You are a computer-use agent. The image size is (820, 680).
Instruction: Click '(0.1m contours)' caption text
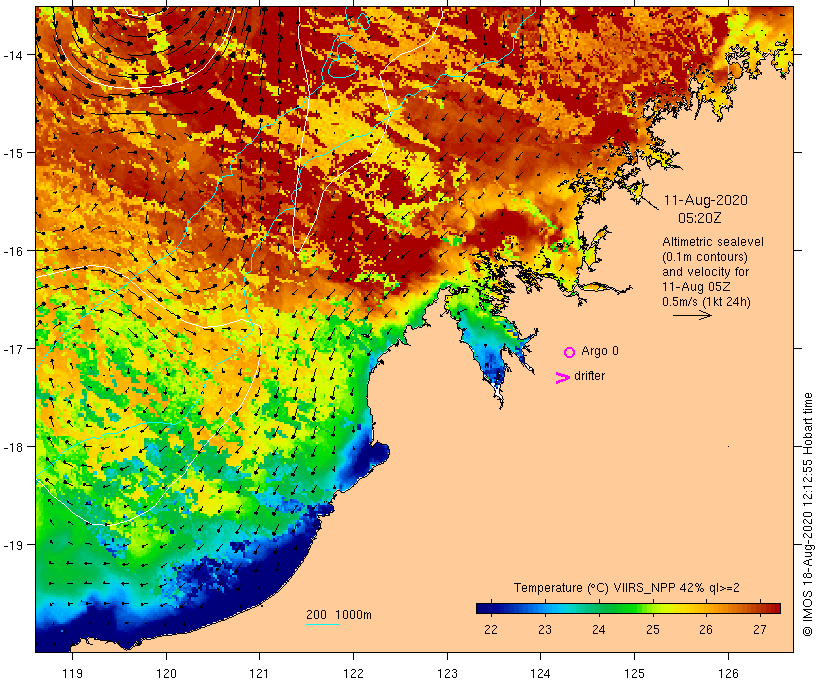pos(705,257)
